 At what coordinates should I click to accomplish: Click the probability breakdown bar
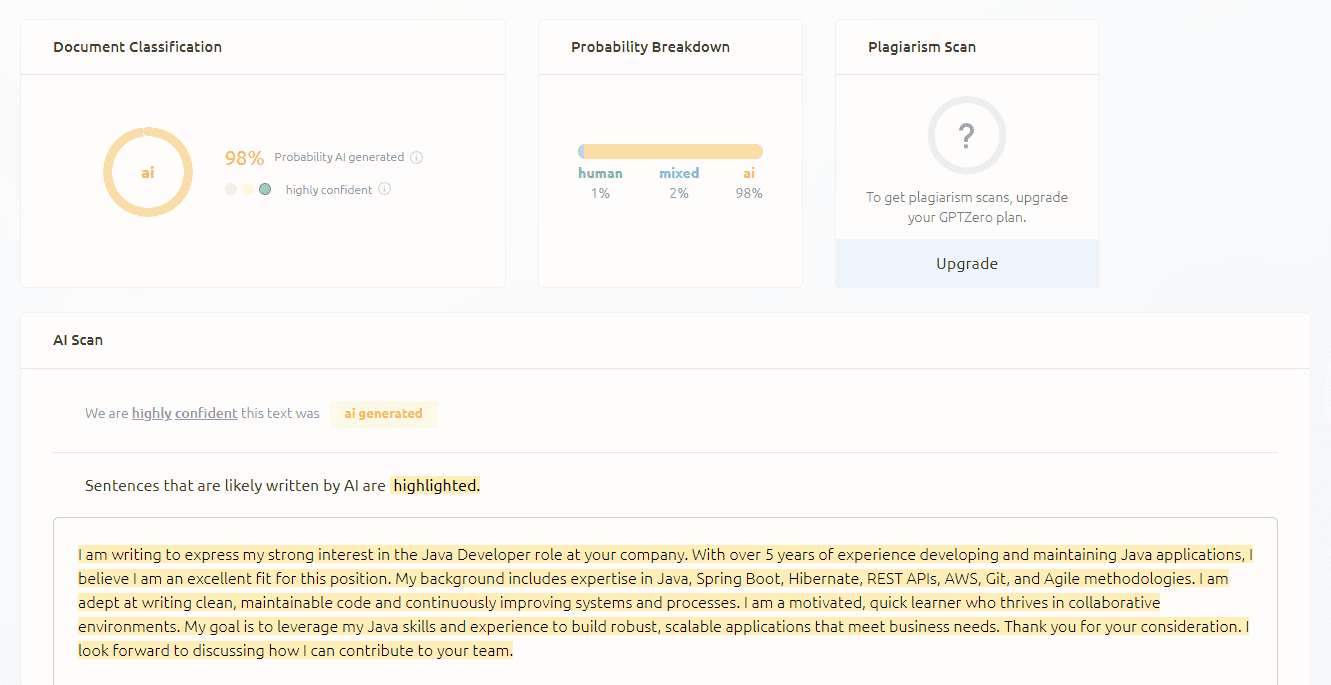[670, 152]
